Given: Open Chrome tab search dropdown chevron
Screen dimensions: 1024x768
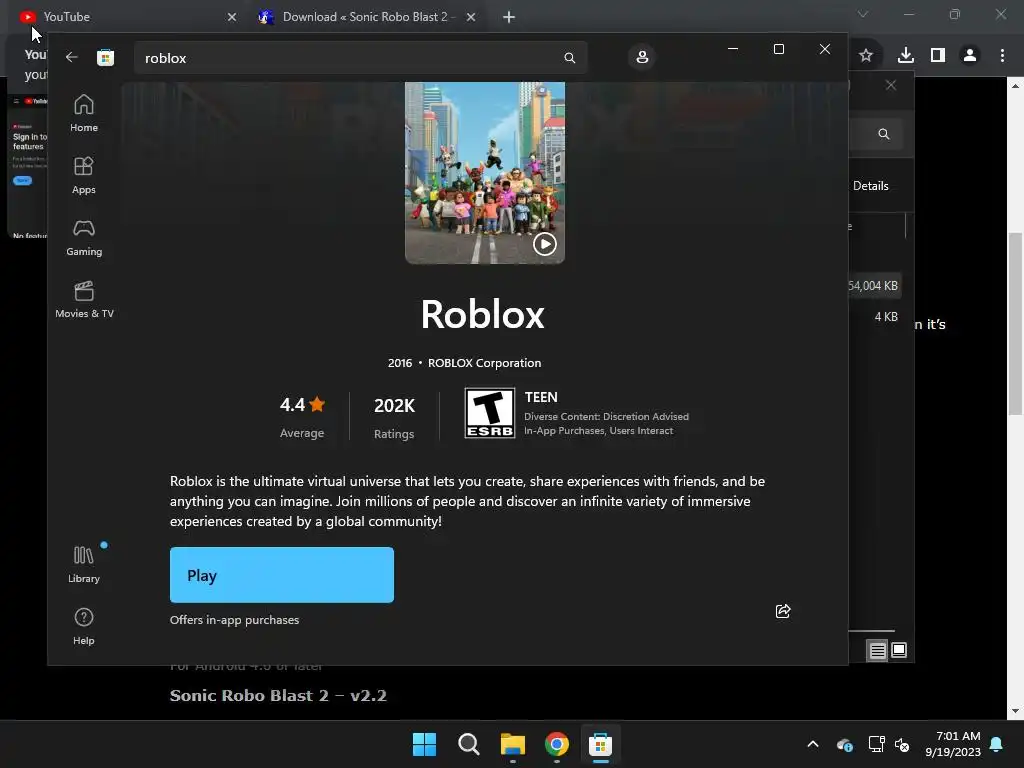Looking at the screenshot, I should point(863,14).
